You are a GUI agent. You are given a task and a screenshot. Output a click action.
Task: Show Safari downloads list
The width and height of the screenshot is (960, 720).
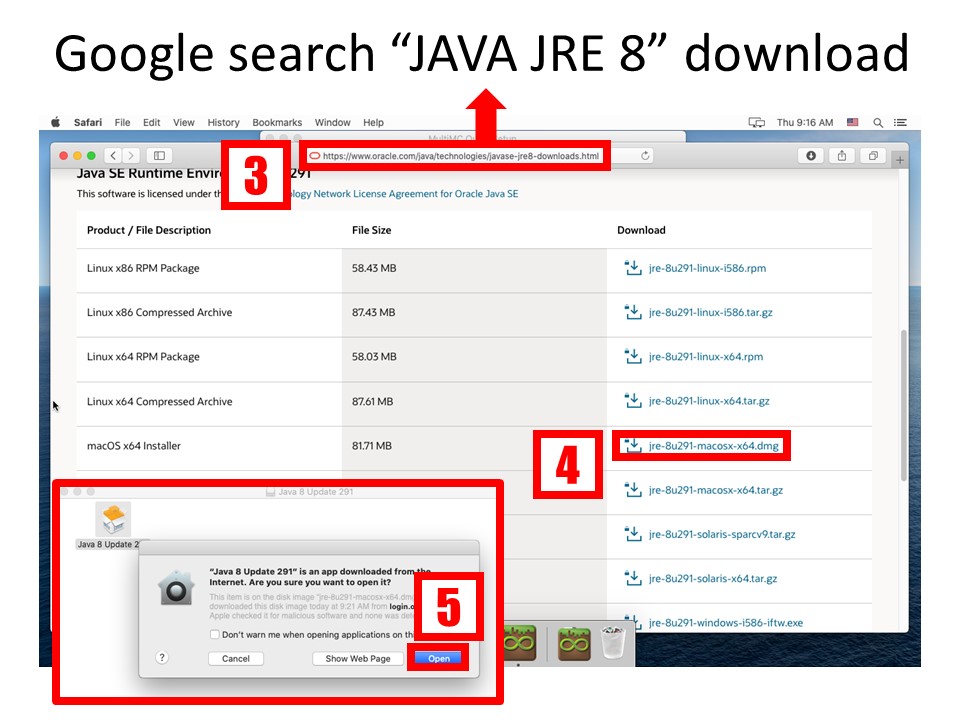[811, 156]
